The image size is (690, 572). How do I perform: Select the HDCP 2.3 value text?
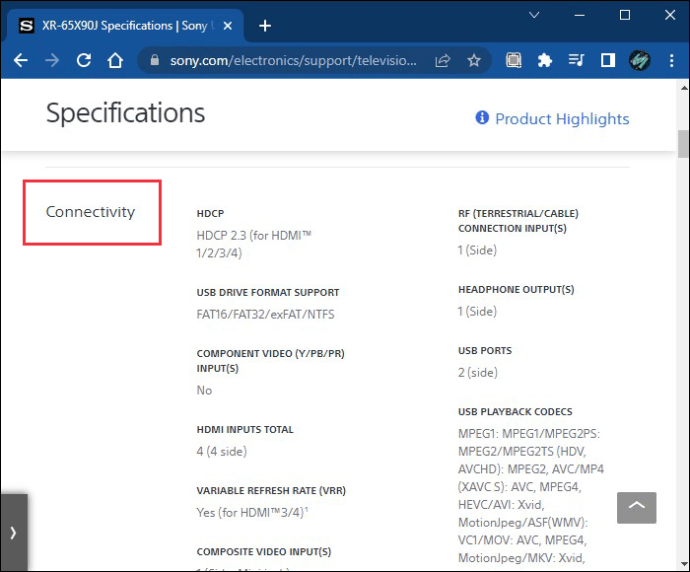click(254, 244)
